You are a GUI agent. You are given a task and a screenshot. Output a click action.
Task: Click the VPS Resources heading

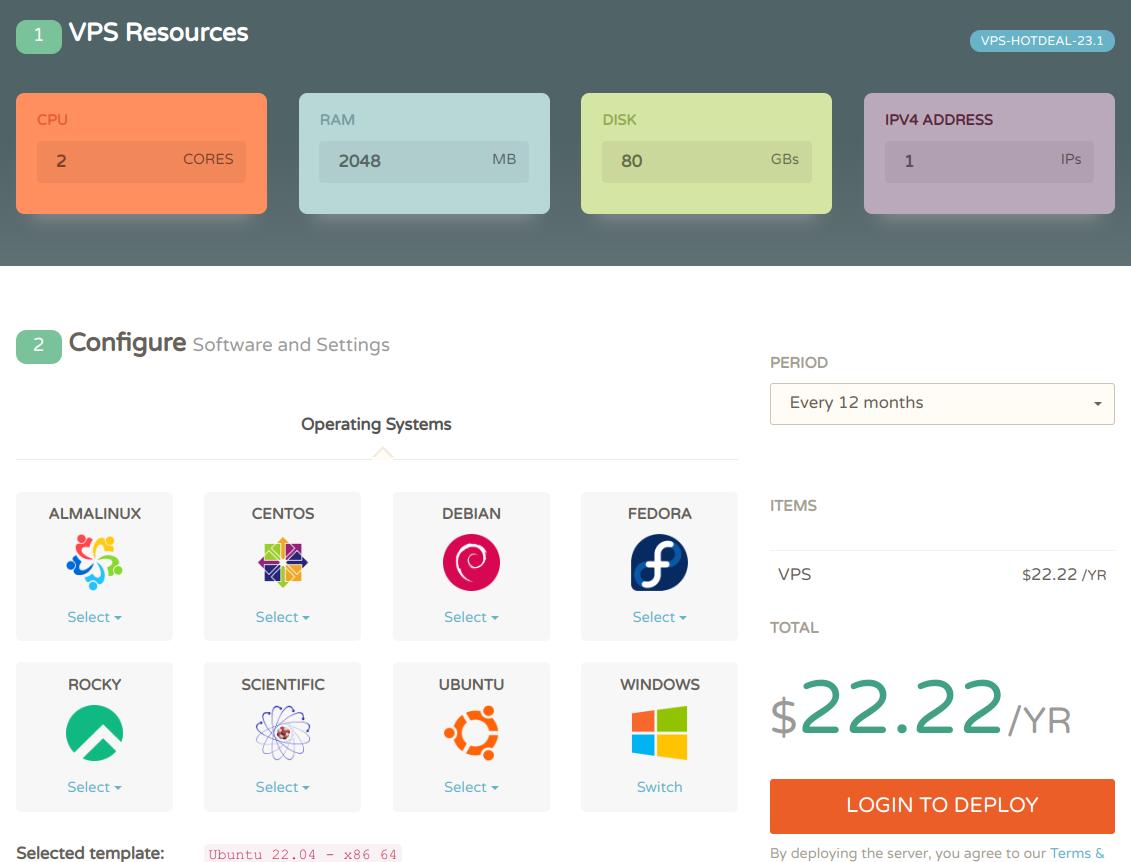[159, 32]
